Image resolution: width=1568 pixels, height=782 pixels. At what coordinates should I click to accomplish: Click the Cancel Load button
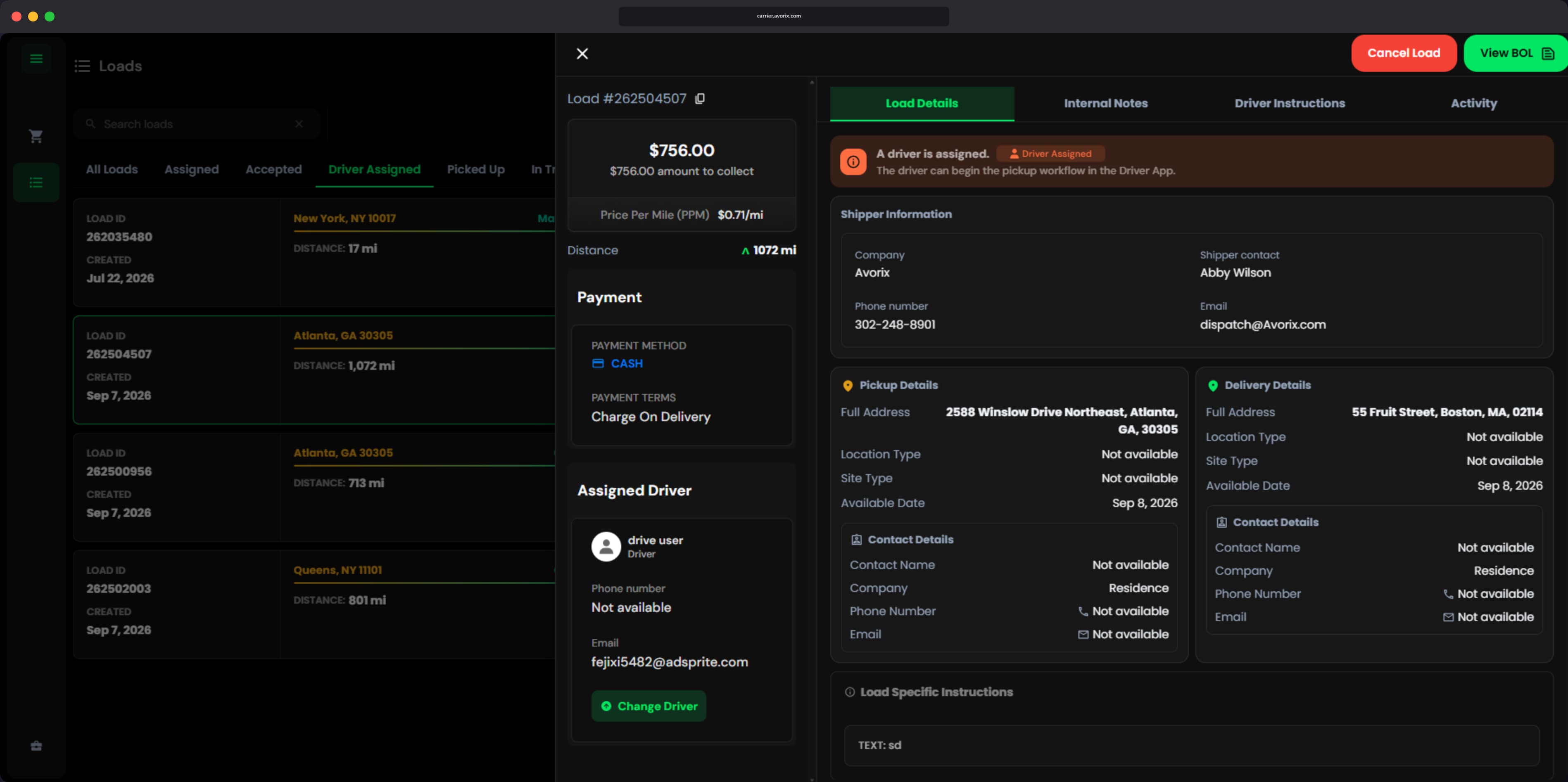(x=1404, y=53)
